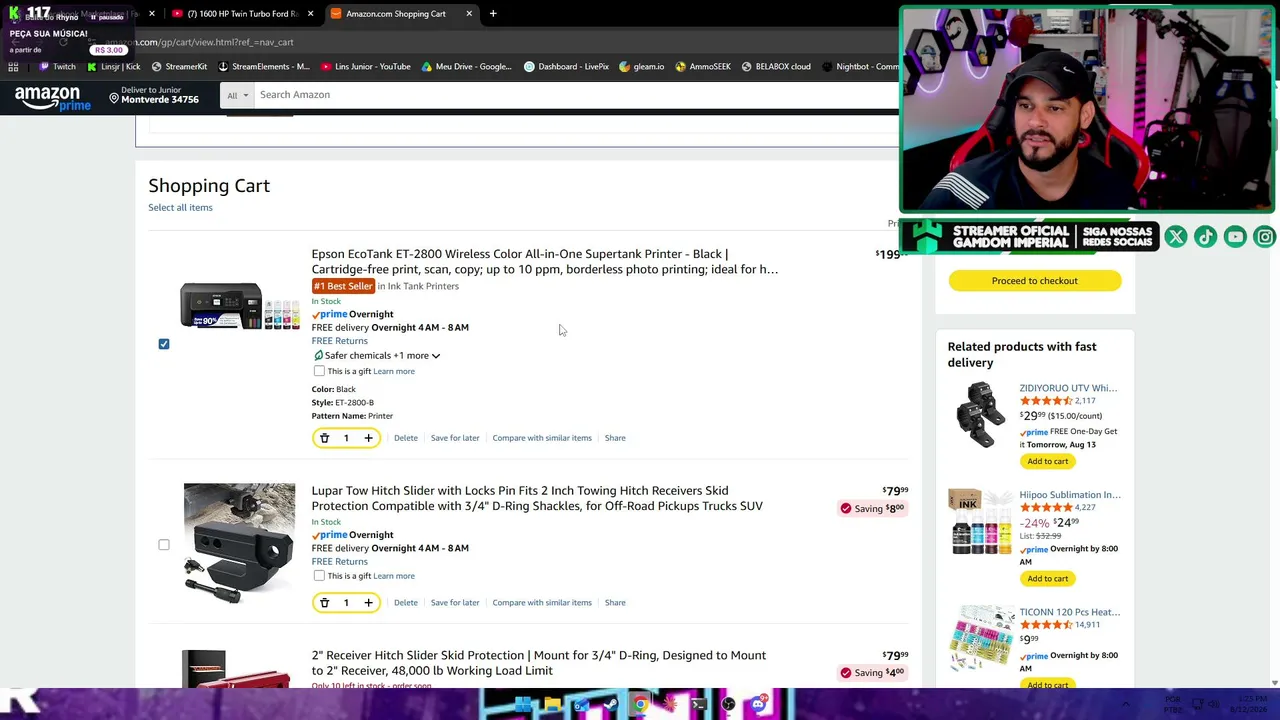Add Hiipoo Sublimation Ink to cart
This screenshot has height=720, width=1280.
1047,579
